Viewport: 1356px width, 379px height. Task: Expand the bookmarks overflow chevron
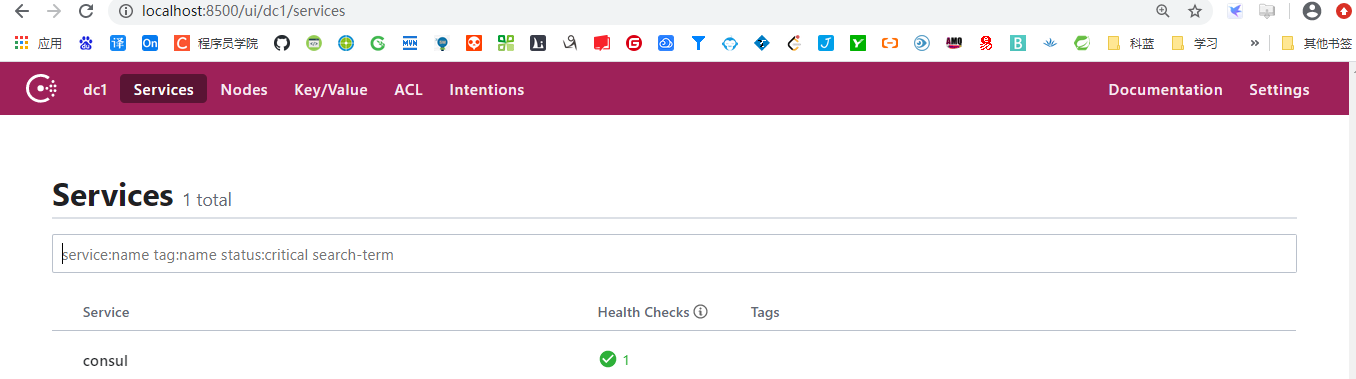click(1254, 43)
